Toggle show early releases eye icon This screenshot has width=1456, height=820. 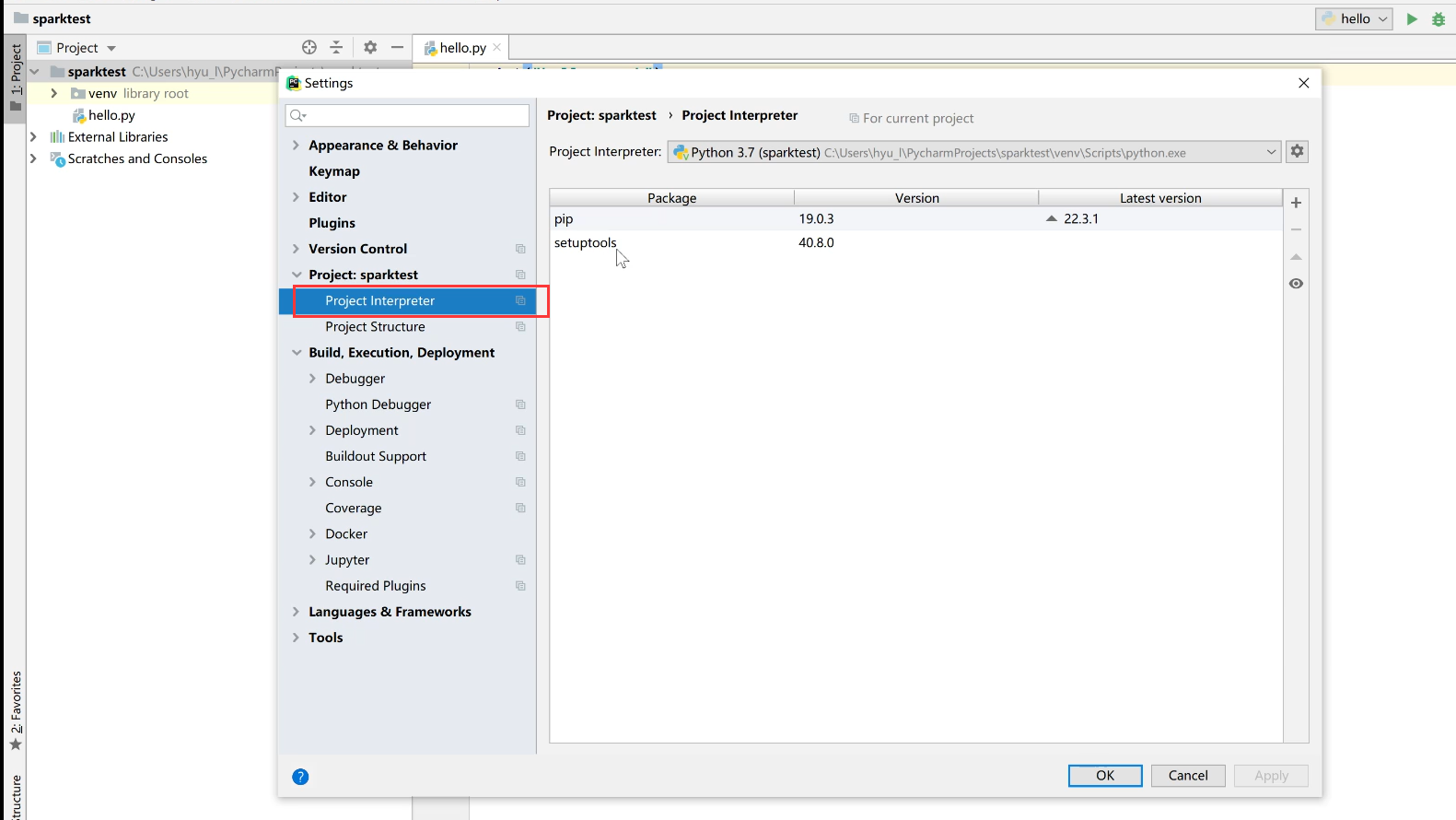1296,284
